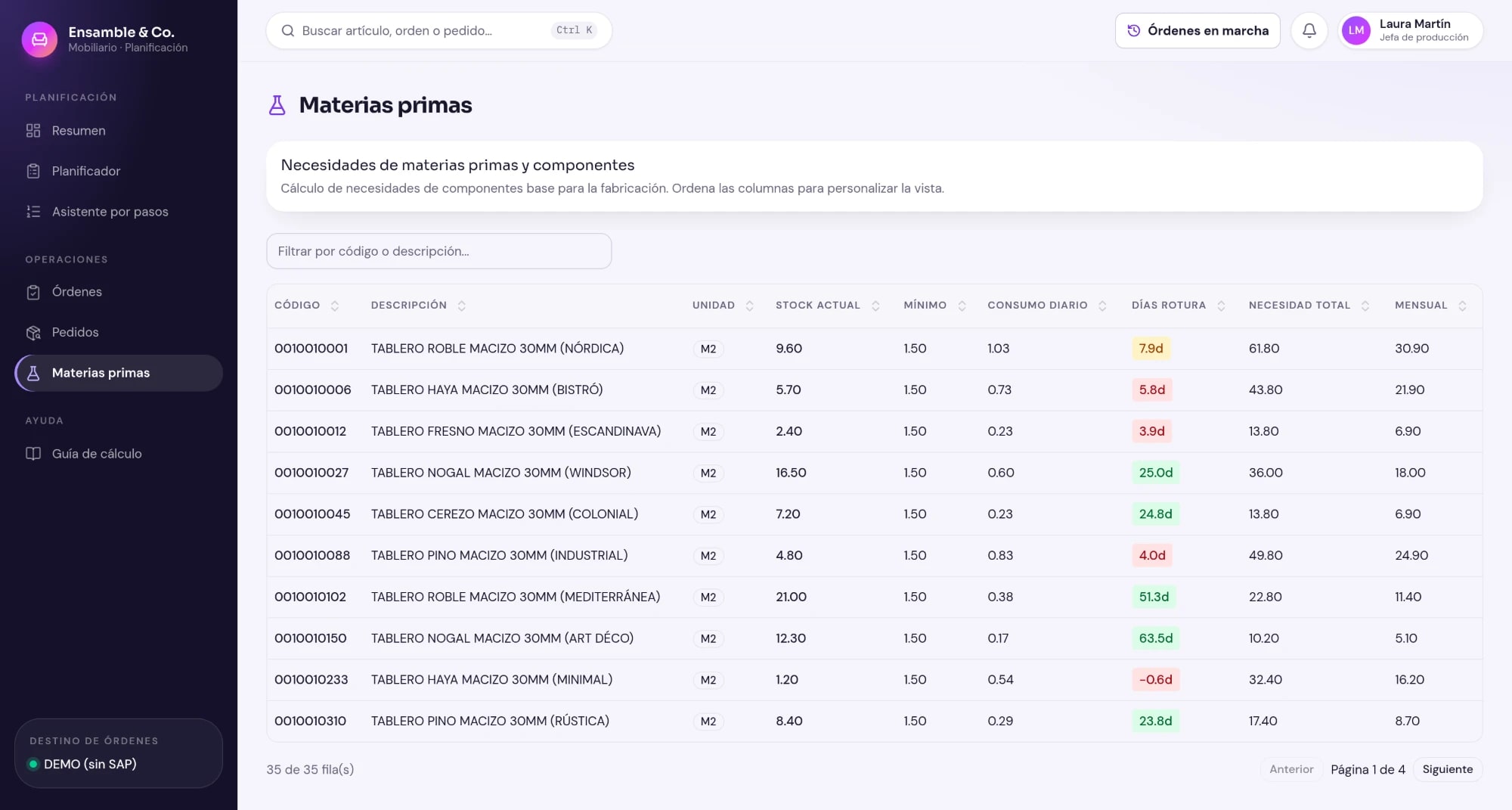Open Órdenes en marcha
The width and height of the screenshot is (1512, 810).
pyautogui.click(x=1198, y=30)
